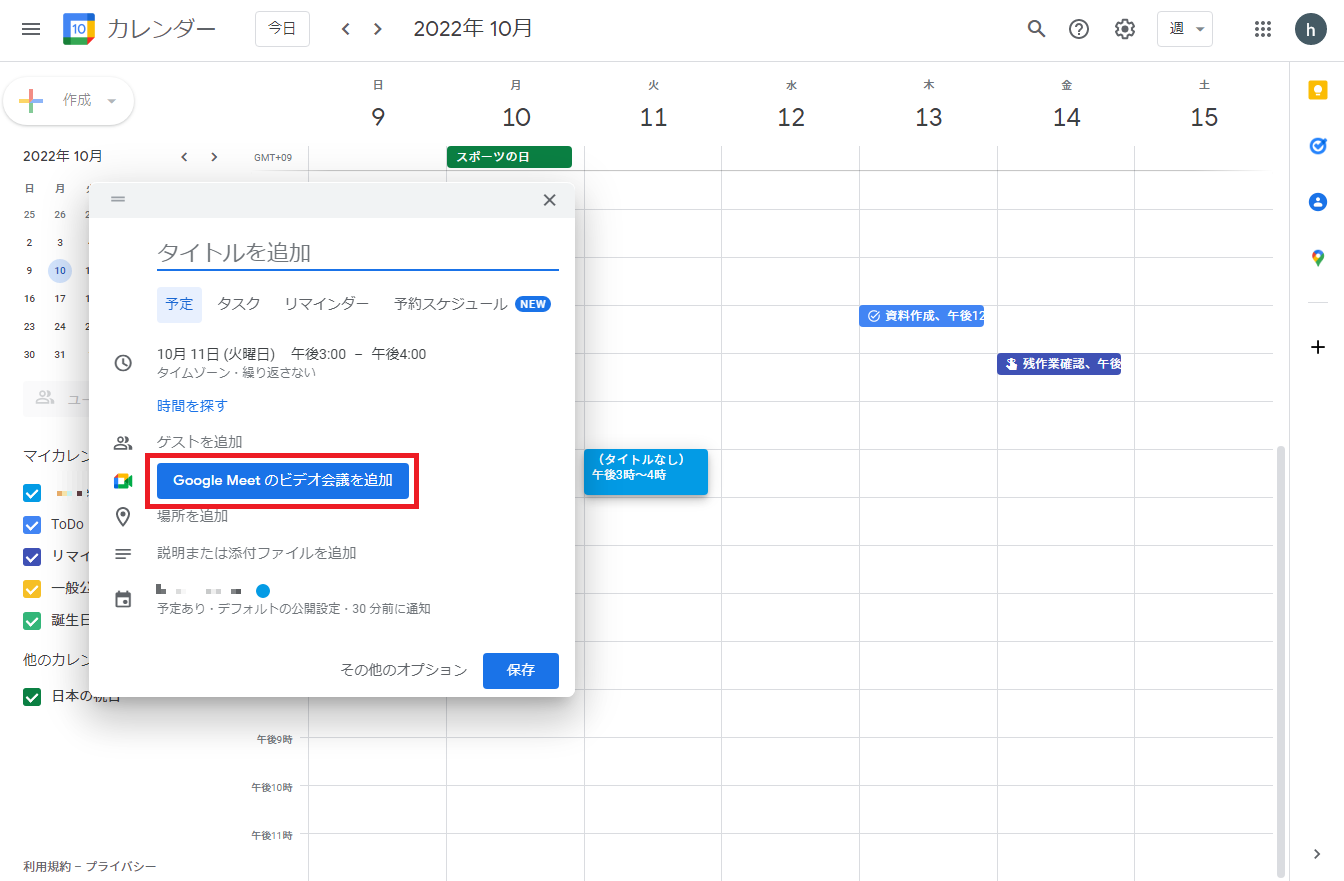Go to next week with chevron
The image size is (1344, 881).
(x=377, y=29)
